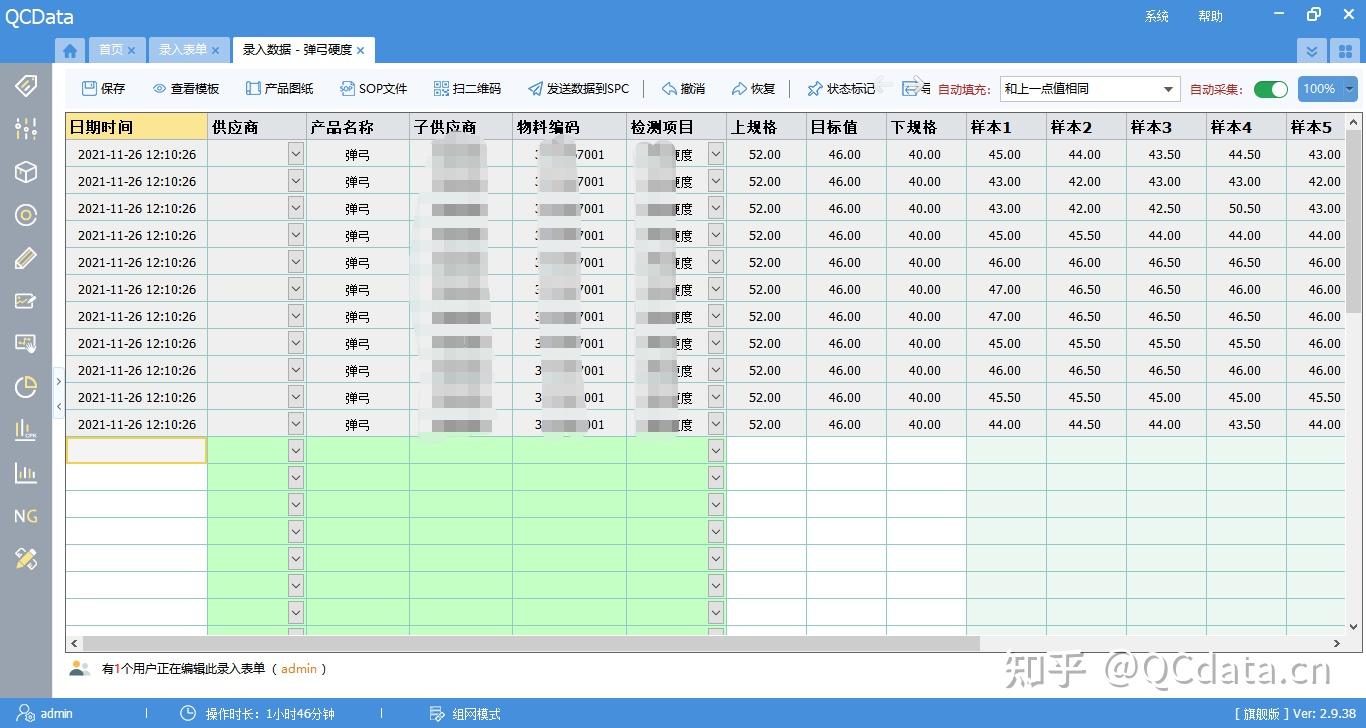Open the pie chart sidebar icon
The image size is (1366, 728).
tap(25, 387)
